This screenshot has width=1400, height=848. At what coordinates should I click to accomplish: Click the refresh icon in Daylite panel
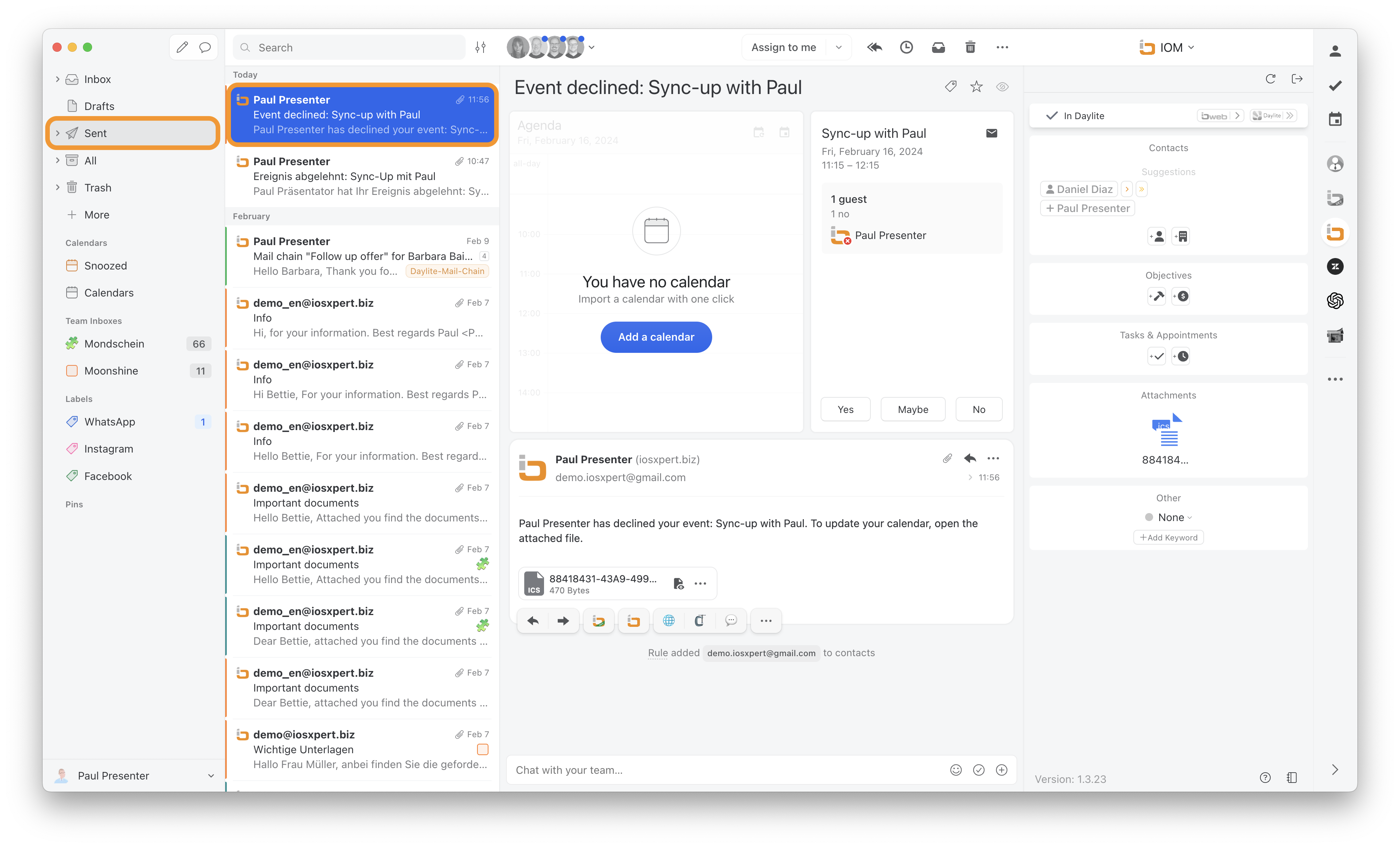[x=1270, y=79]
